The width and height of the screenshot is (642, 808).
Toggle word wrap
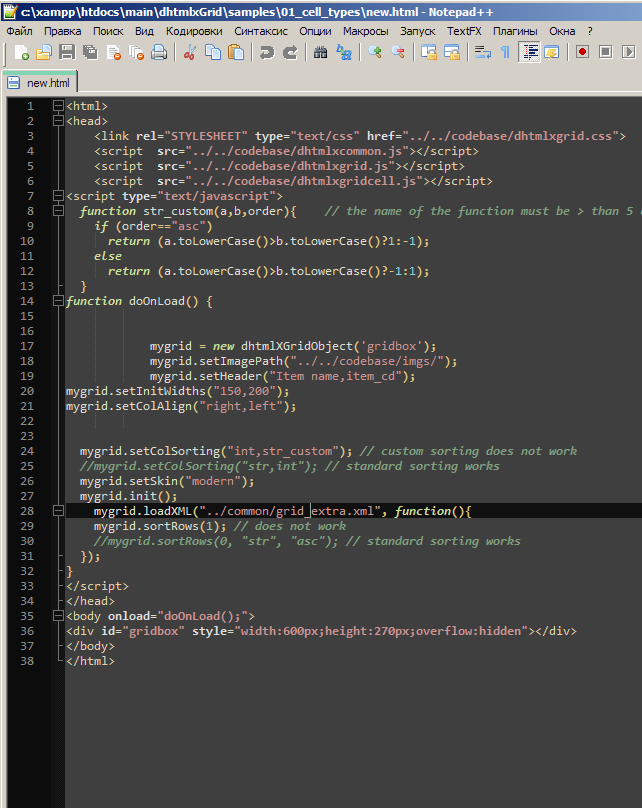[x=483, y=52]
